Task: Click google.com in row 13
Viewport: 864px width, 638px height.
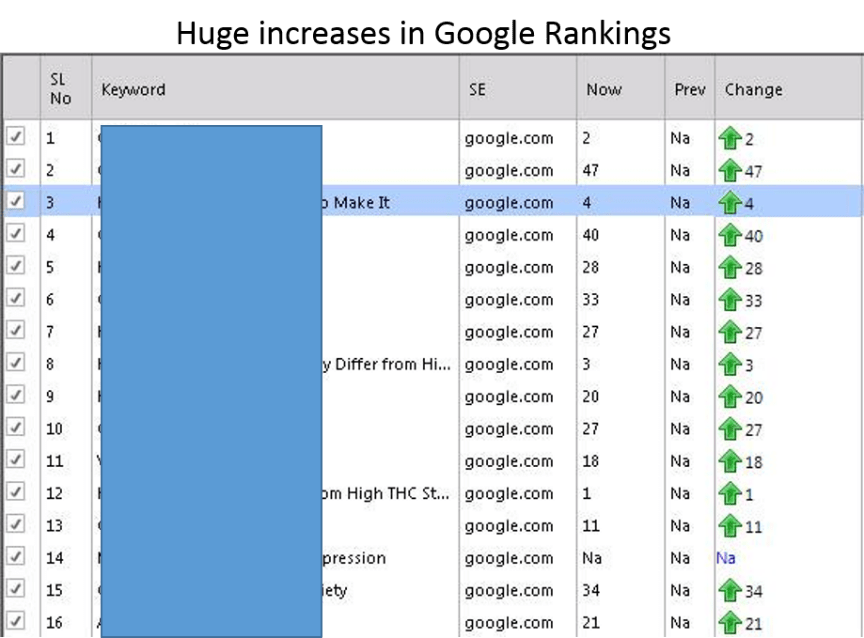Action: (x=509, y=526)
